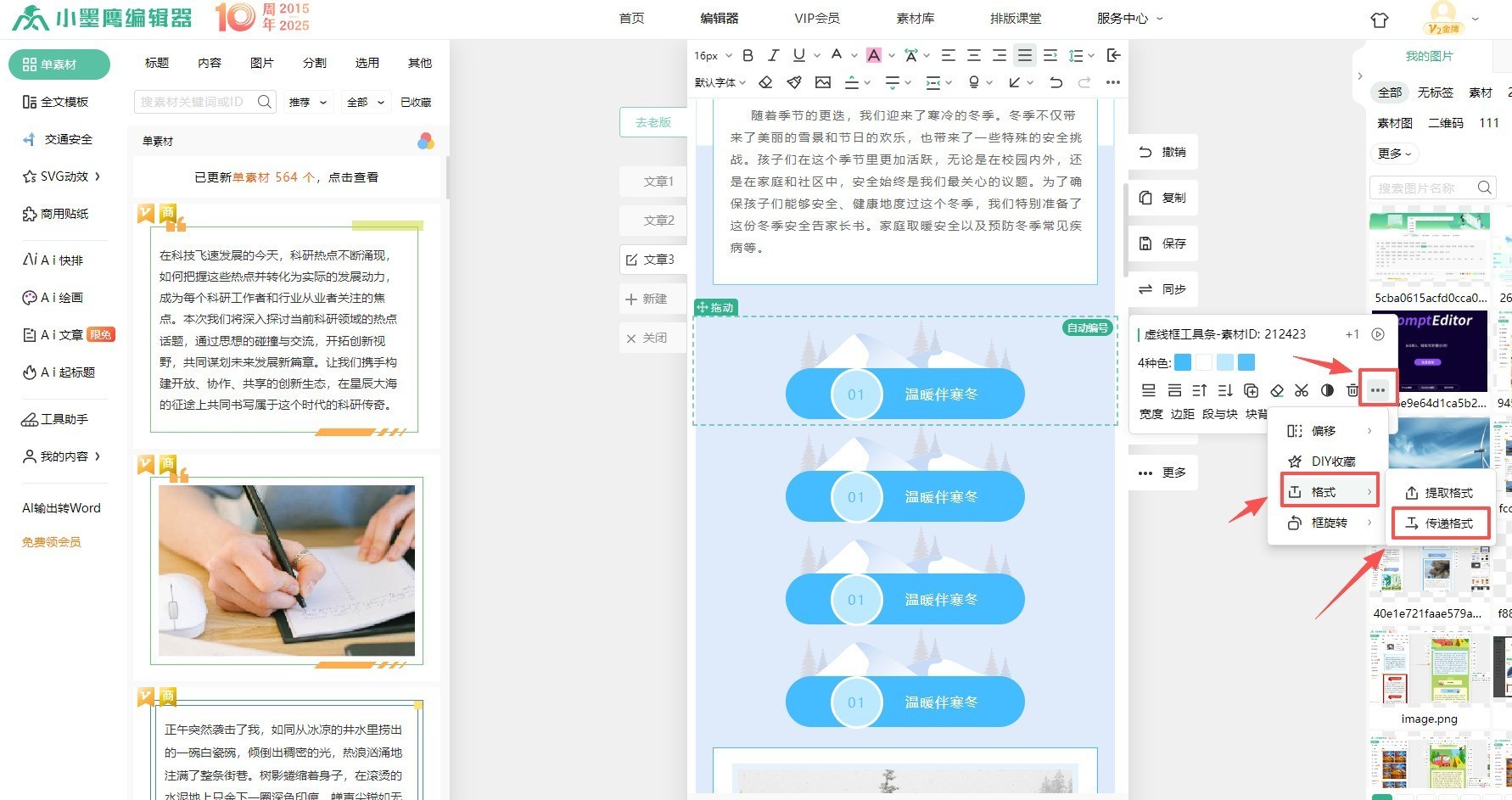
Task: Switch to the 标题 material tab
Action: 157,63
